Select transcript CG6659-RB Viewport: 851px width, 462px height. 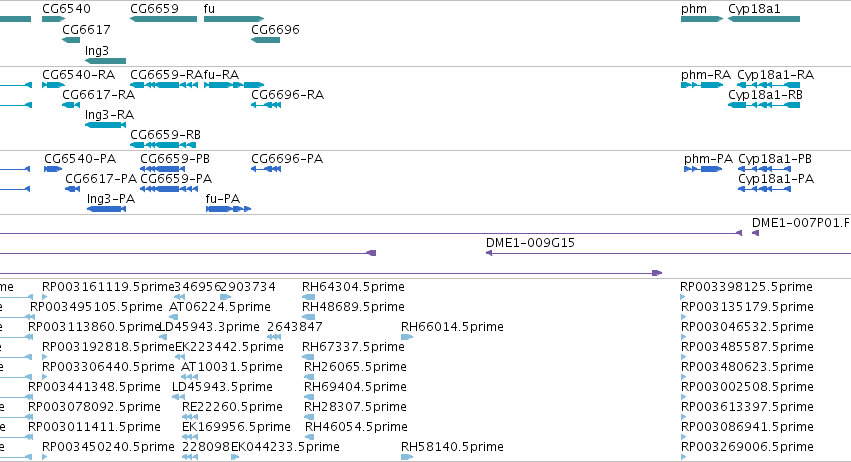click(166, 135)
